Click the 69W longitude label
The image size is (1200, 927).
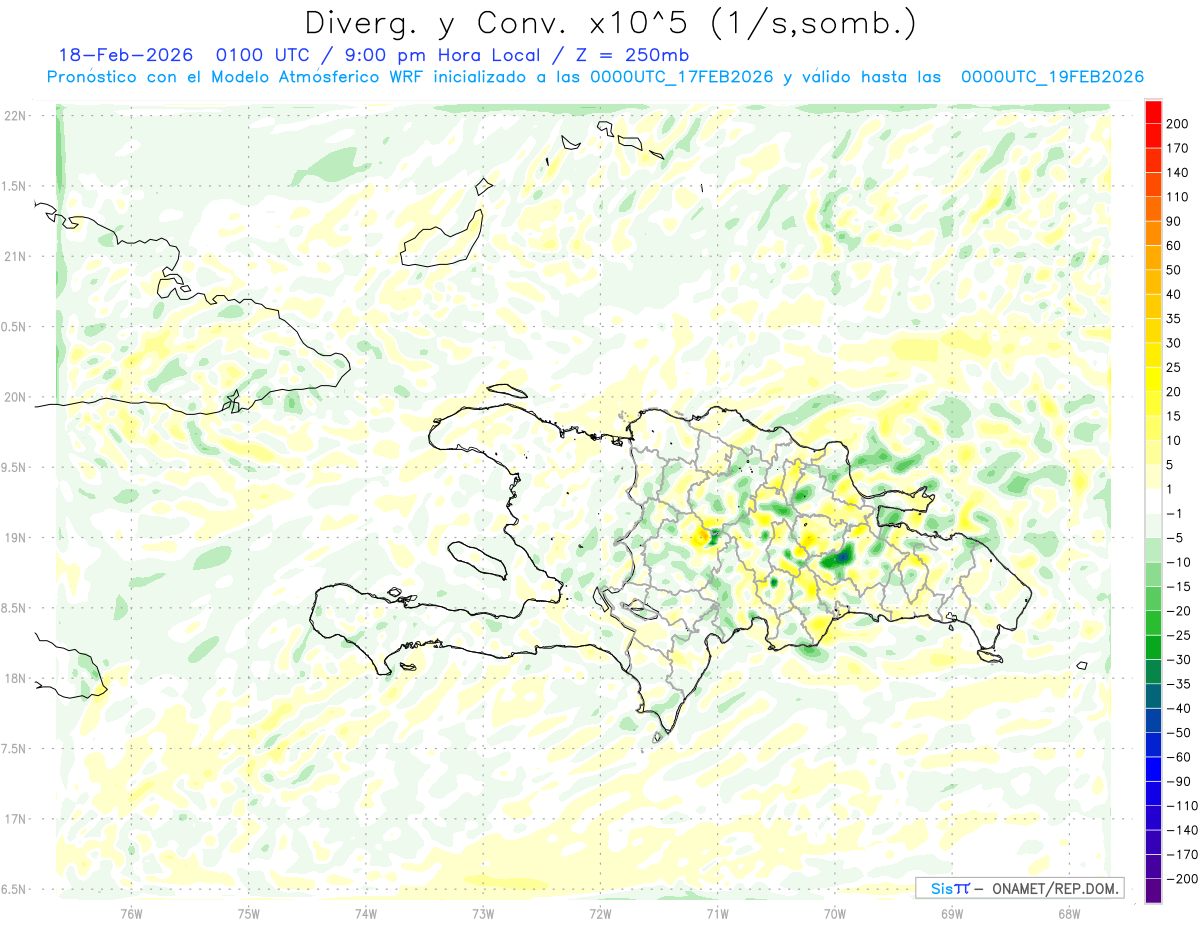952,913
